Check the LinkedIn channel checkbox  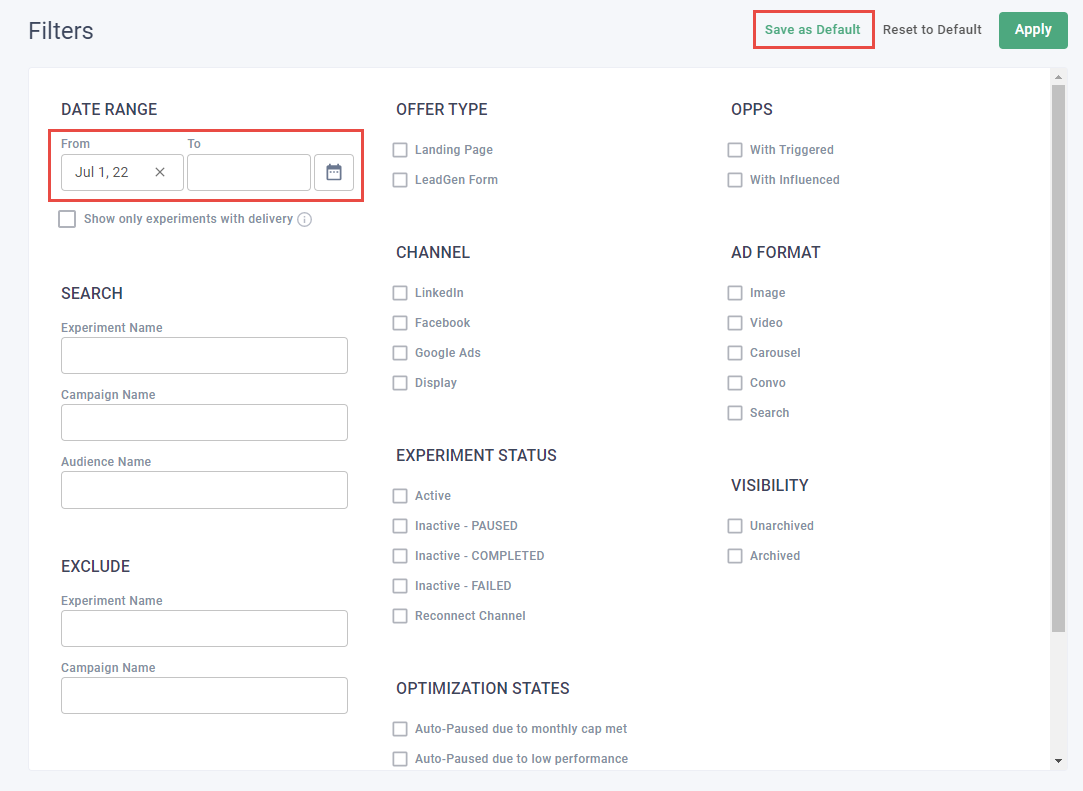click(x=400, y=293)
